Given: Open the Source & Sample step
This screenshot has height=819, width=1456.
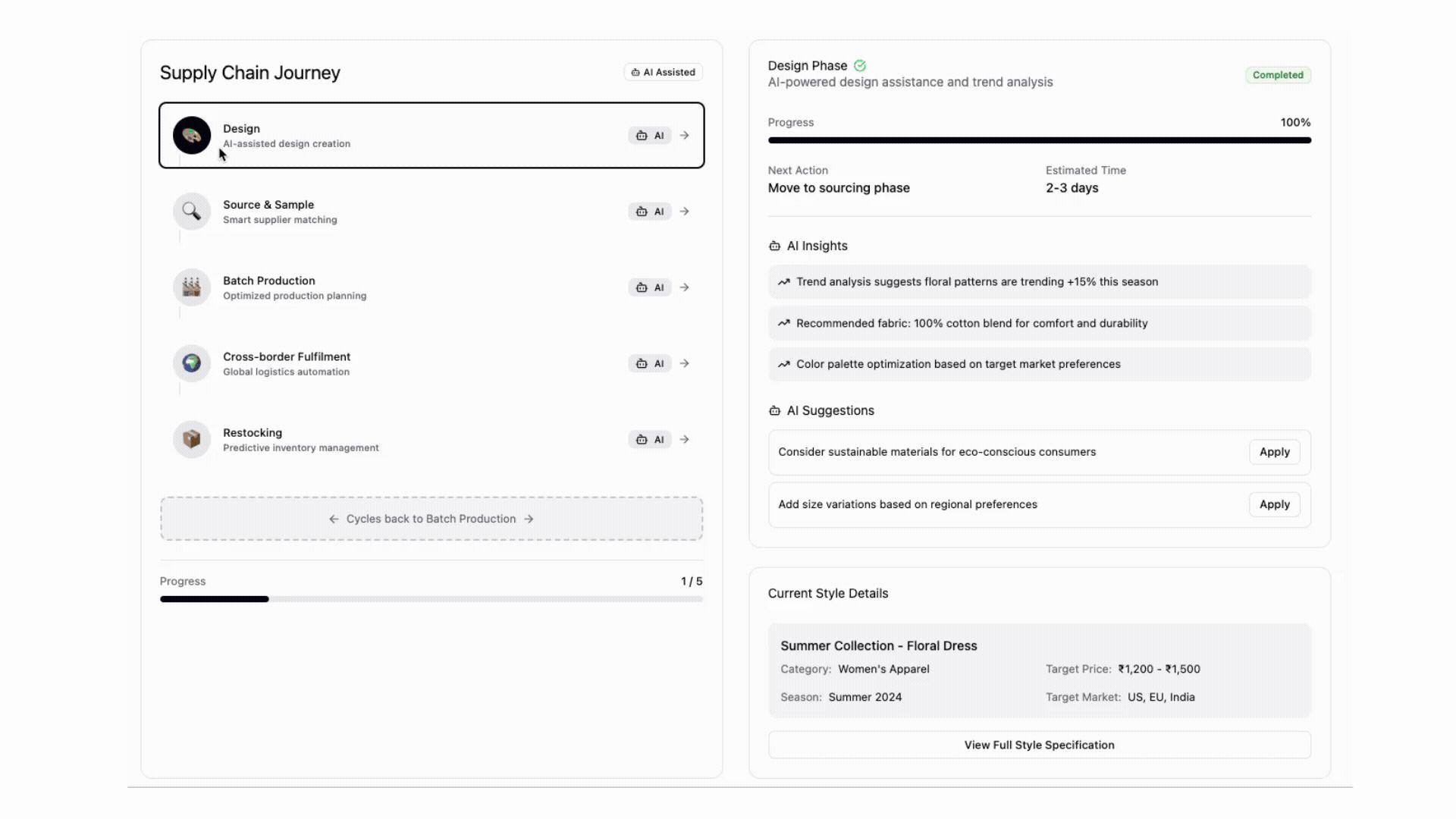Looking at the screenshot, I should click(431, 212).
